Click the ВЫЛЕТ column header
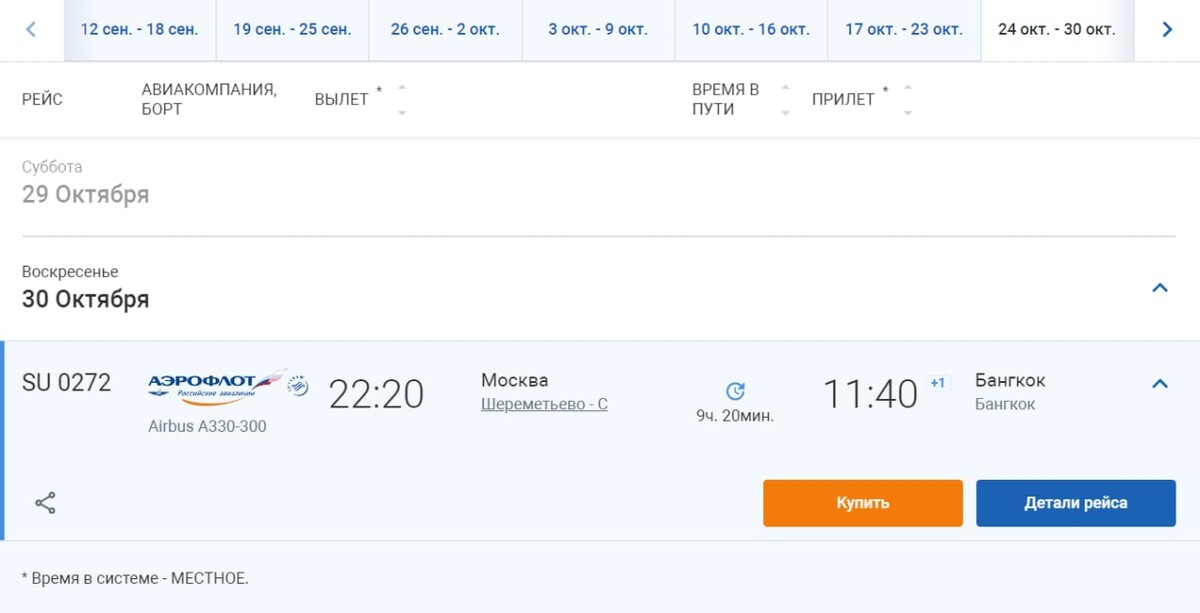The image size is (1200, 613). [x=342, y=99]
